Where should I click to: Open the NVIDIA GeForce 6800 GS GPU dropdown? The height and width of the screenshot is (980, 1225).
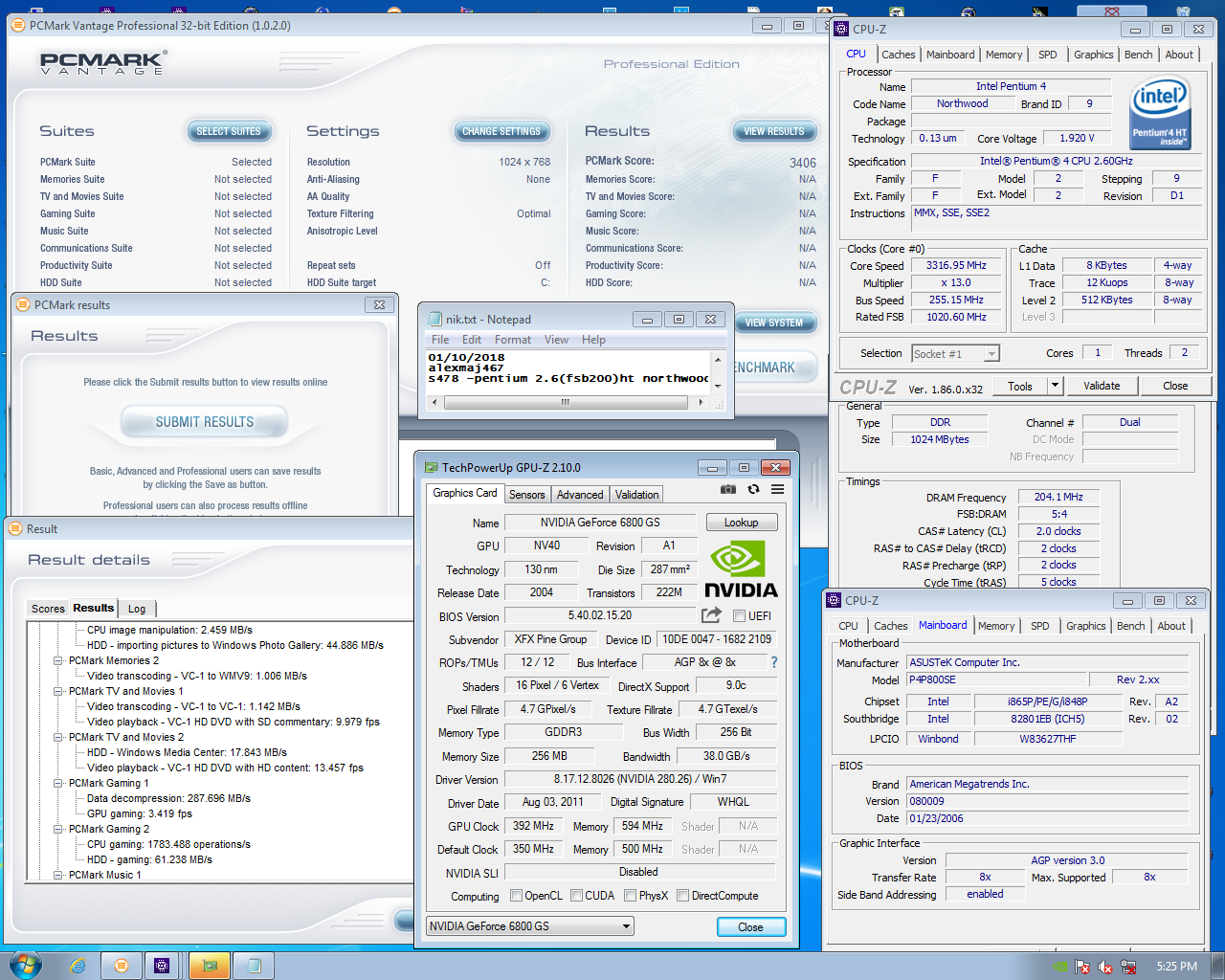pyautogui.click(x=531, y=925)
